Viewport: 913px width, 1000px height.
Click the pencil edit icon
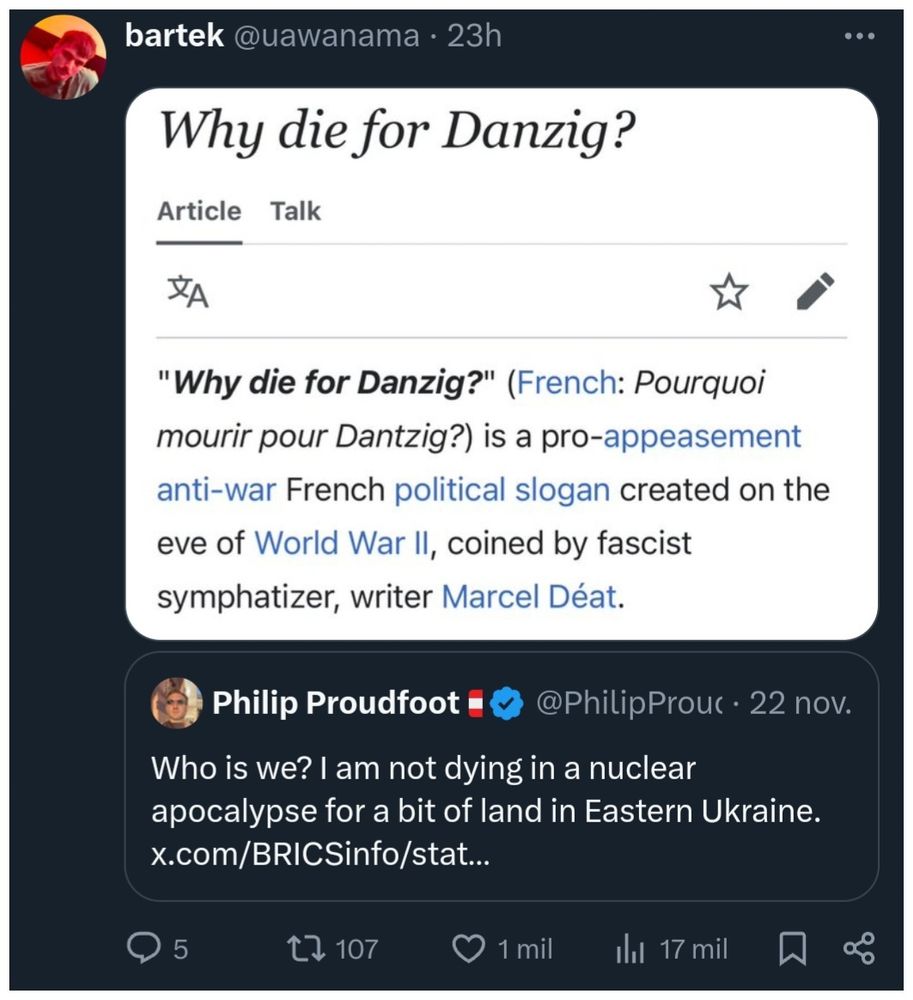click(815, 292)
